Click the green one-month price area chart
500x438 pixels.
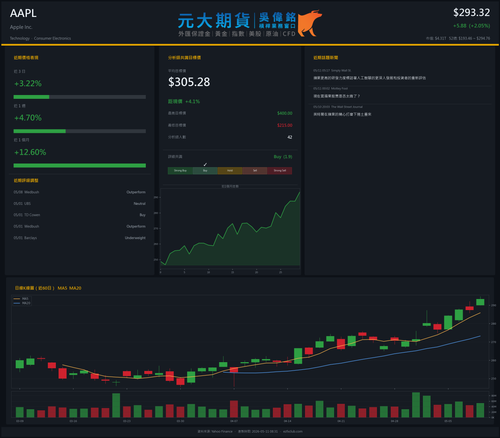pyautogui.click(x=230, y=229)
